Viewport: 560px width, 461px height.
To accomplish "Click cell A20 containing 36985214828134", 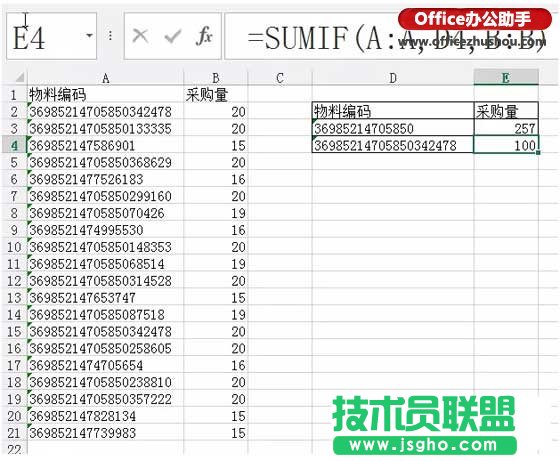I will point(105,416).
